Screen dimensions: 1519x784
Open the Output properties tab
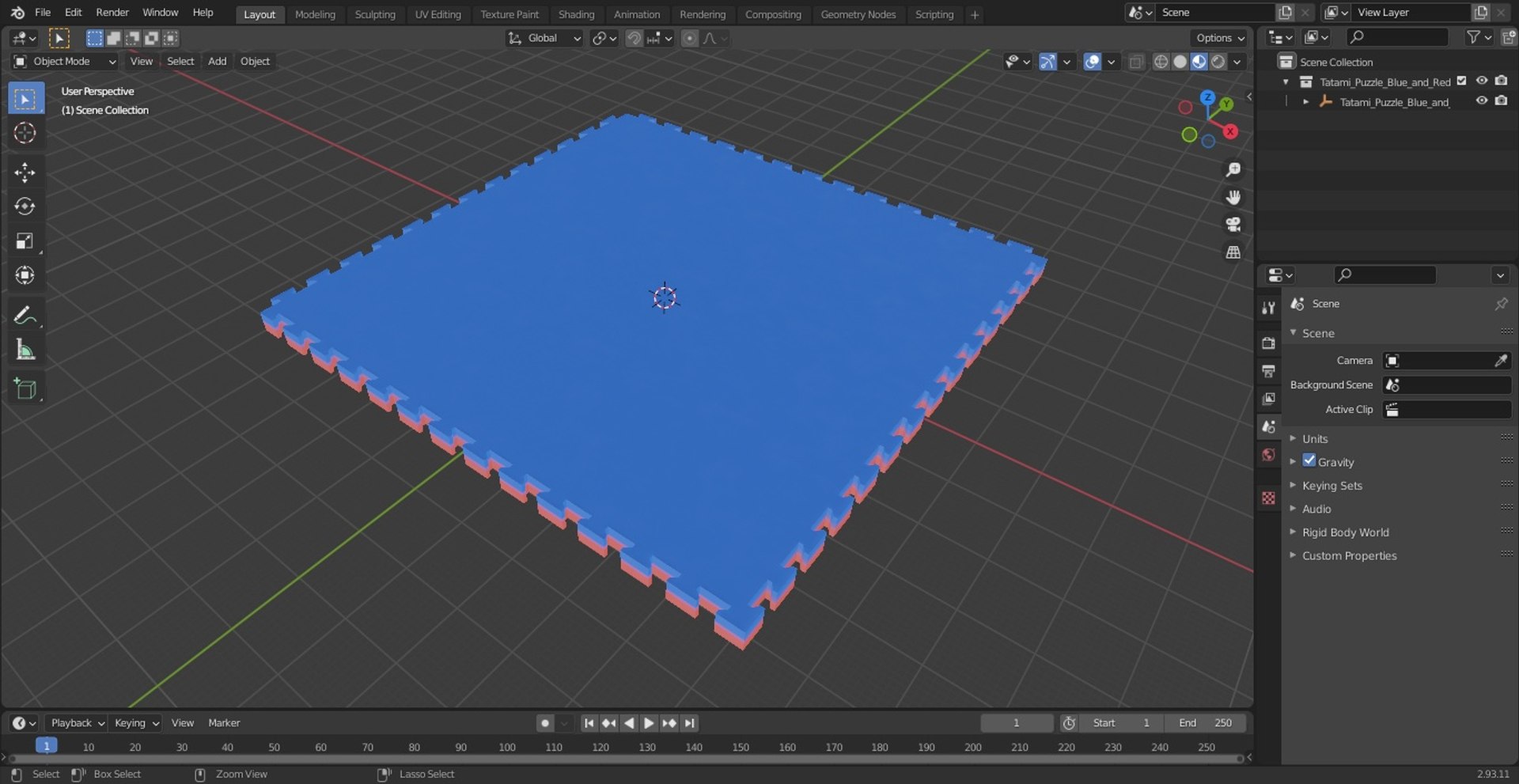(x=1269, y=371)
